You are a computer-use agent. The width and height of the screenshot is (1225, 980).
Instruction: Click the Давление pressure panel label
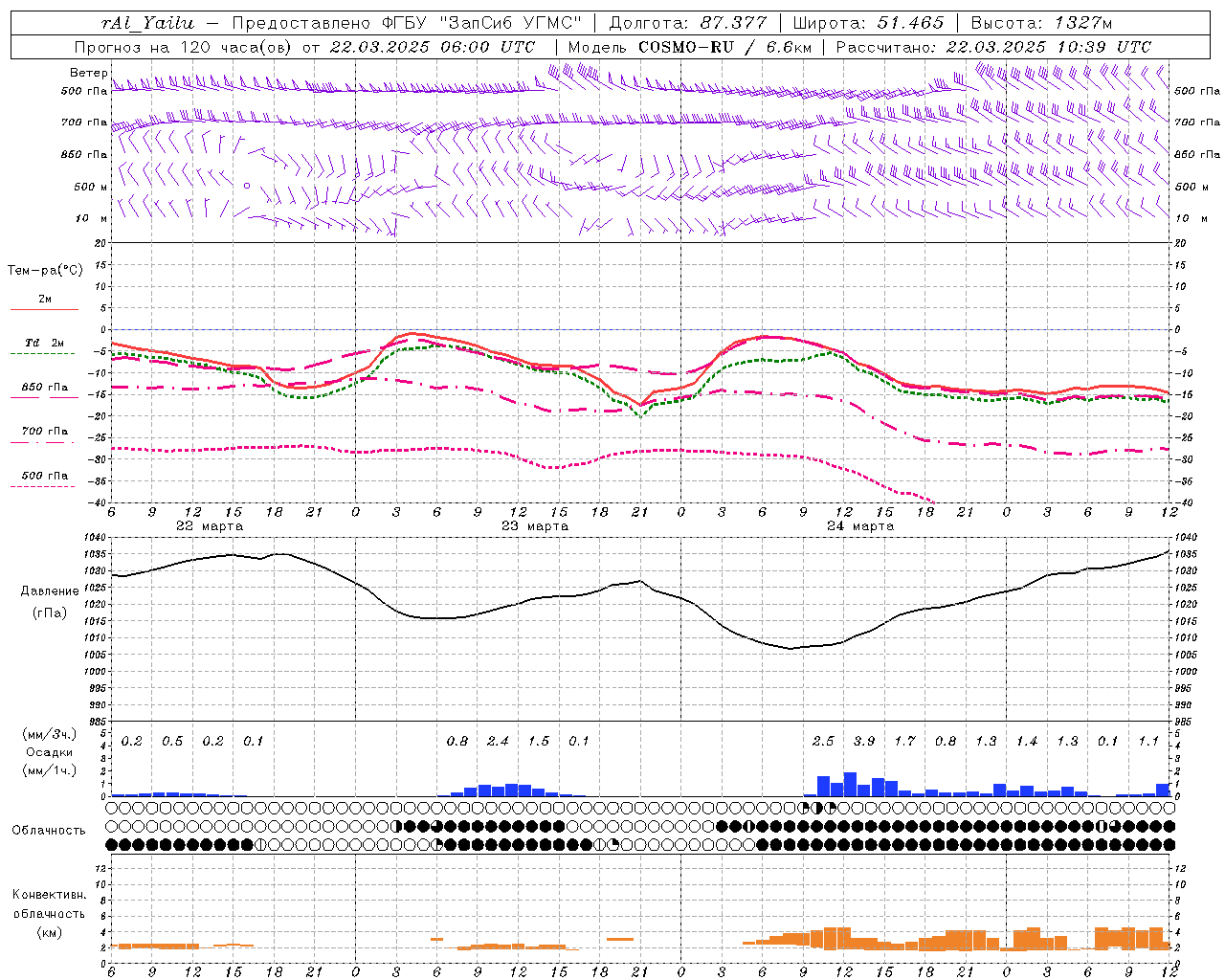pos(50,591)
